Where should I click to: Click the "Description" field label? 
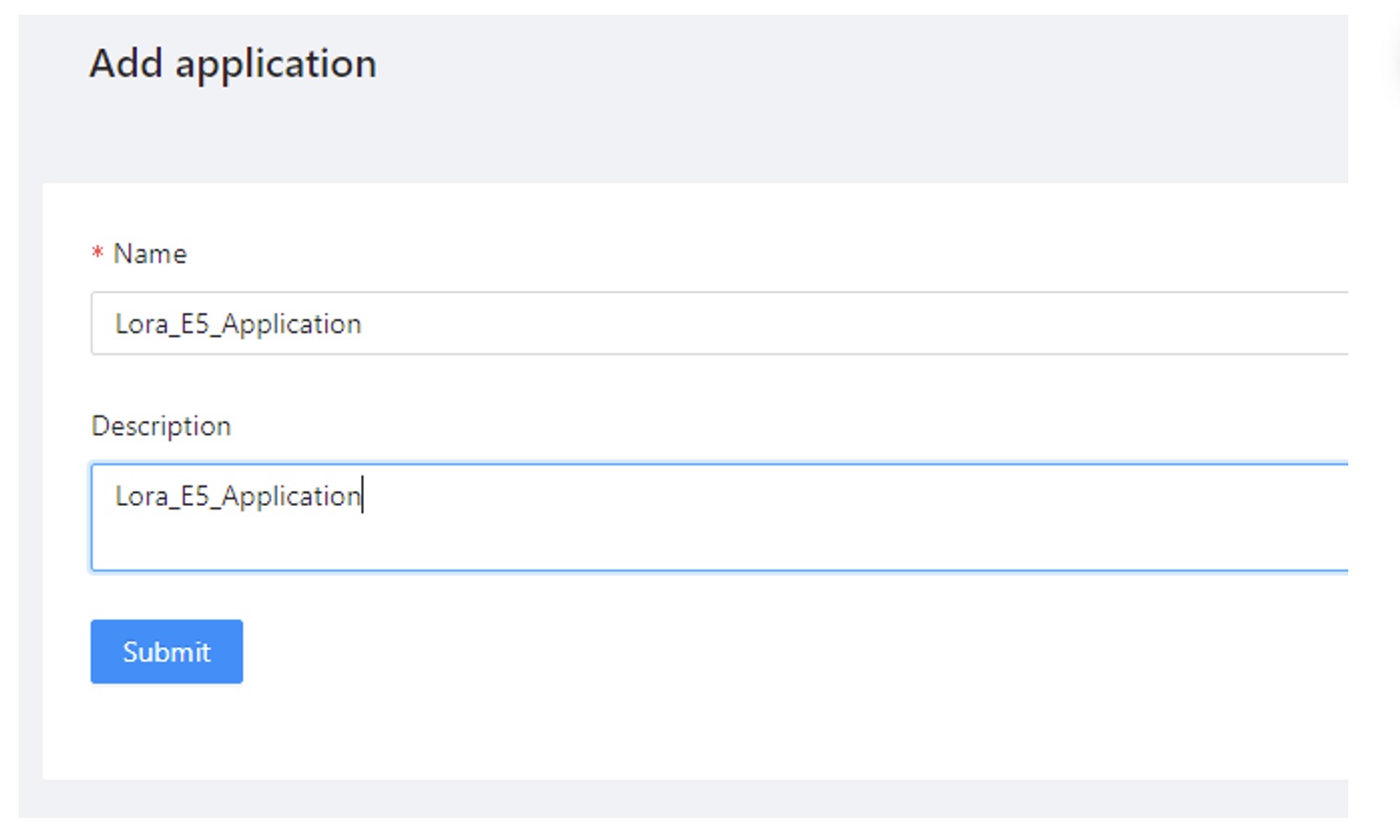[161, 426]
